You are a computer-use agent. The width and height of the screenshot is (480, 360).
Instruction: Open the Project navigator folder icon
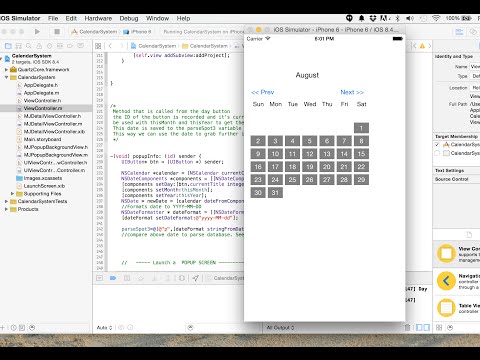tap(8, 46)
